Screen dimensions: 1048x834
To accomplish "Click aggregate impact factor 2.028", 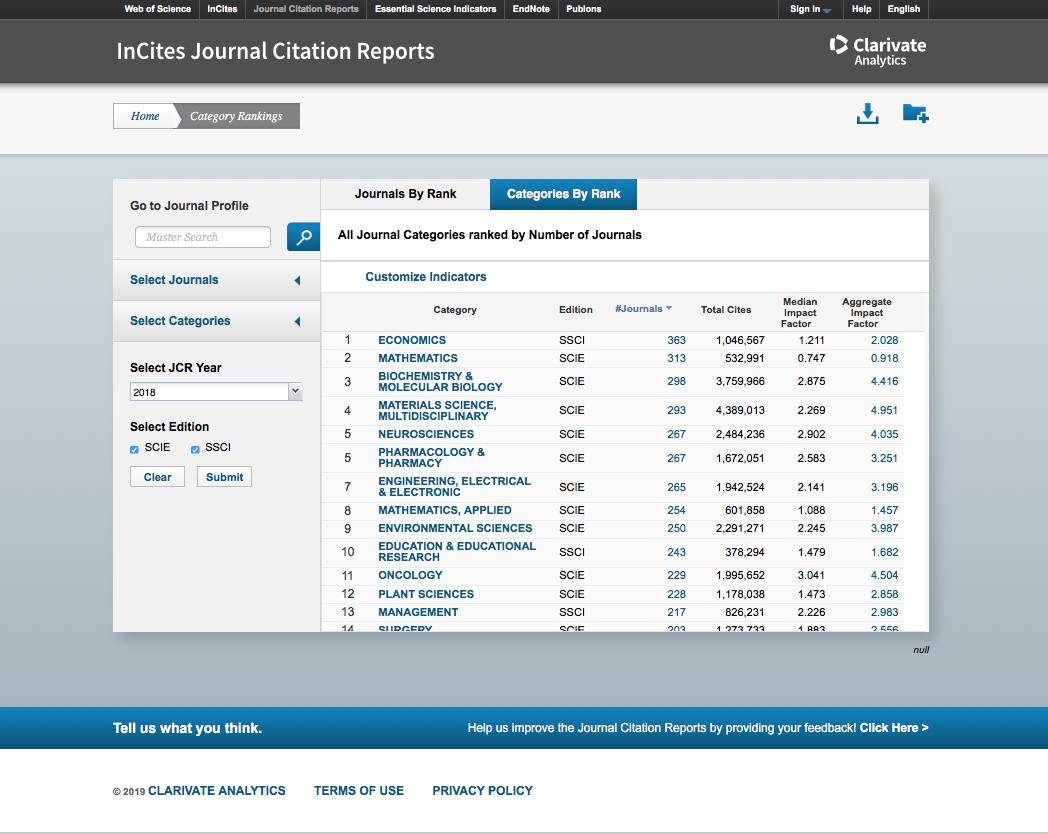I will pyautogui.click(x=884, y=340).
